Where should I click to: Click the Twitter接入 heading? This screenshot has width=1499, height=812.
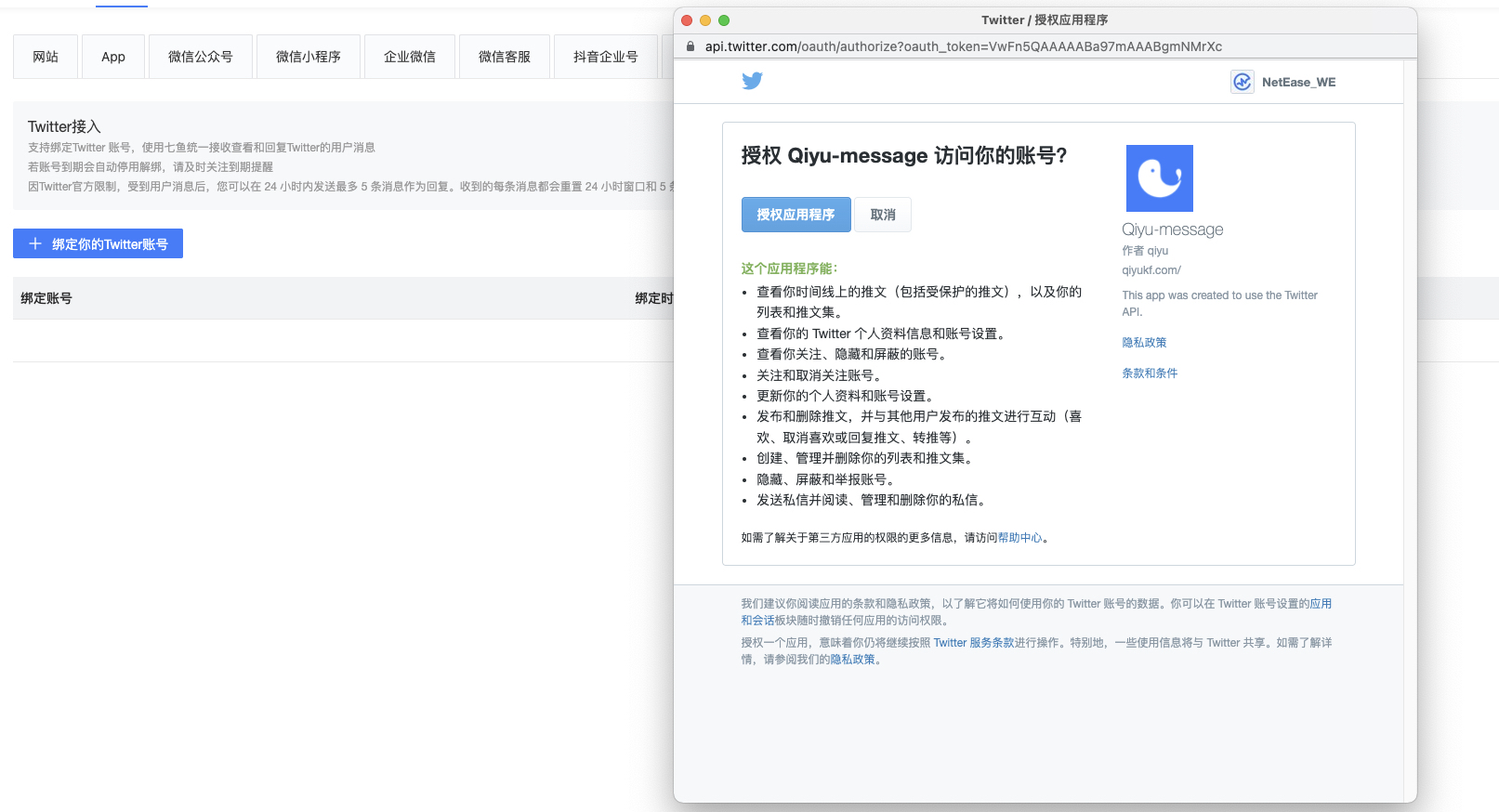coord(64,126)
